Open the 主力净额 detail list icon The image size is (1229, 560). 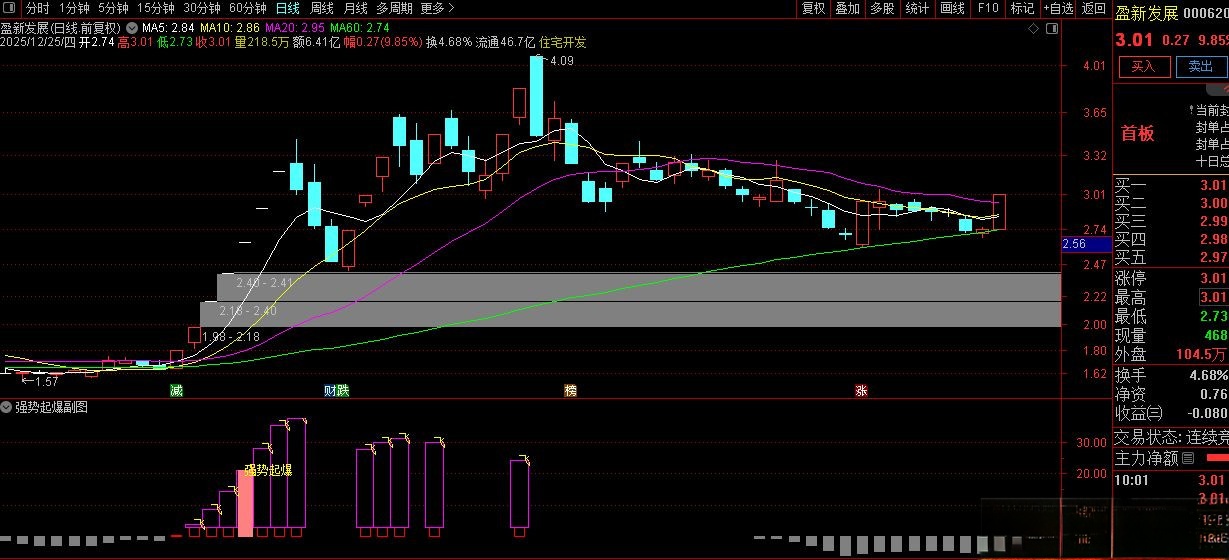point(1188,458)
